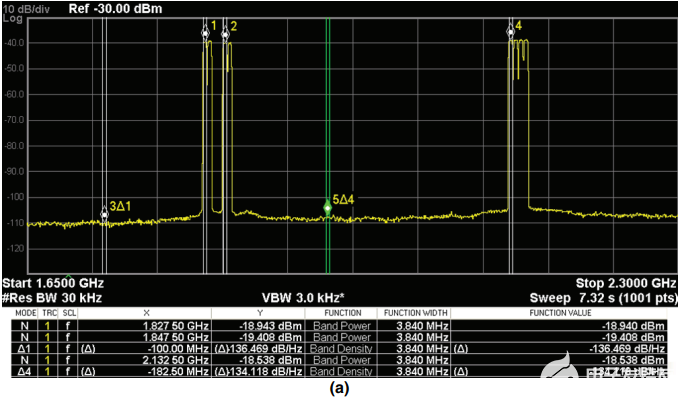Click the -120 amplitude axis label

16,249
